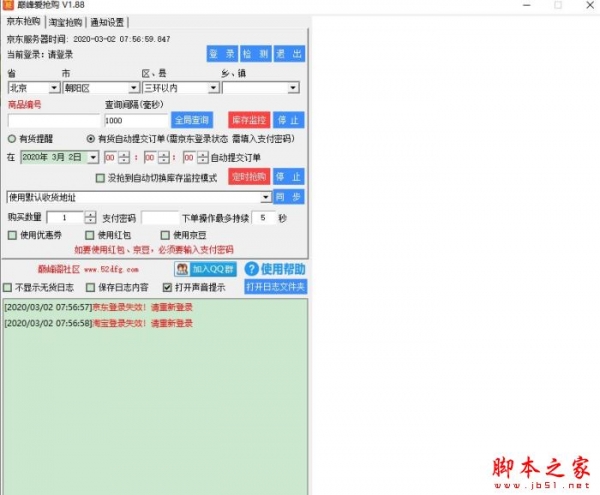Click the second field showing 00
This screenshot has width=600, height=495.
coord(190,157)
